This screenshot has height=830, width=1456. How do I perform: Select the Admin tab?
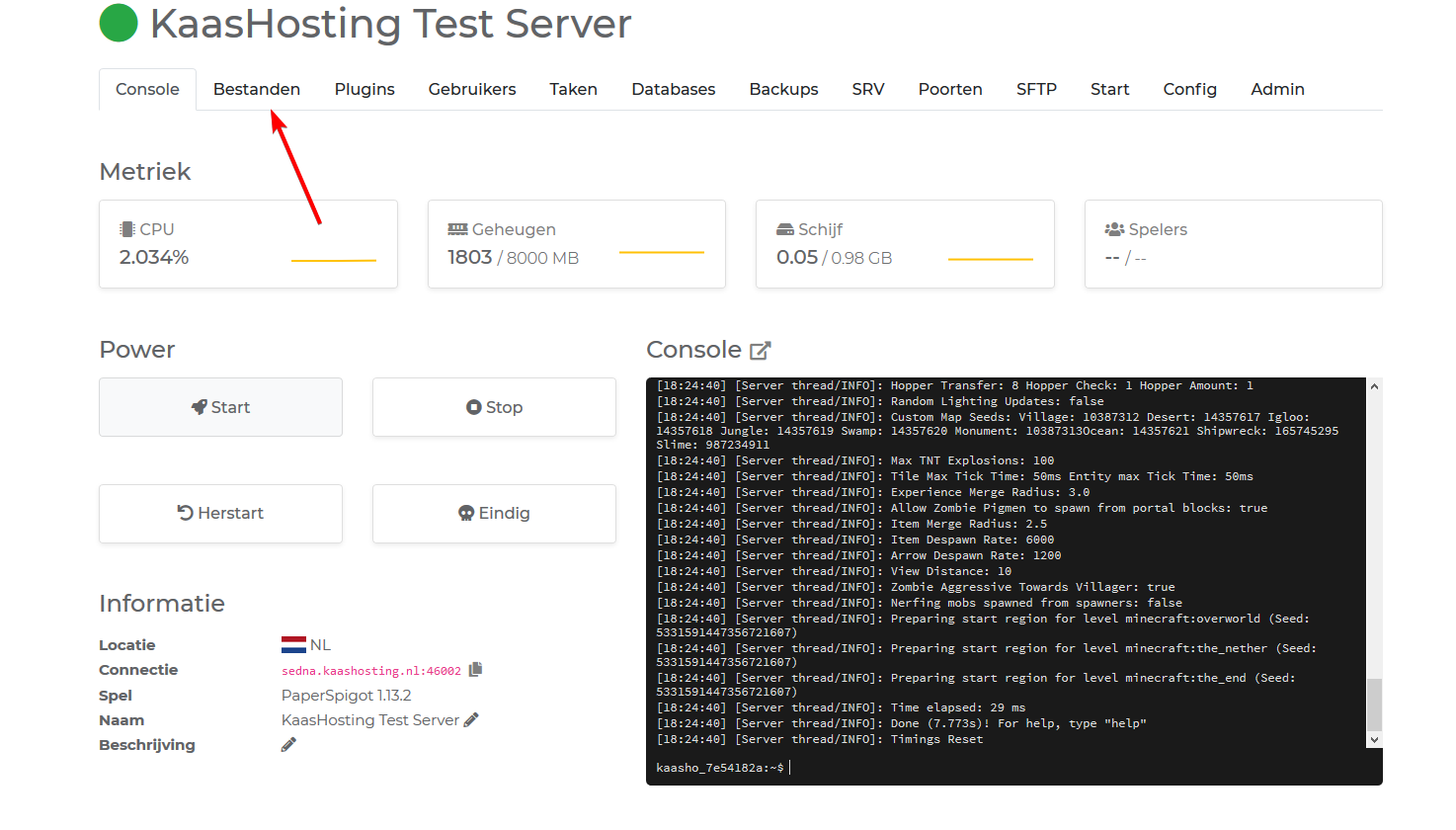point(1277,90)
